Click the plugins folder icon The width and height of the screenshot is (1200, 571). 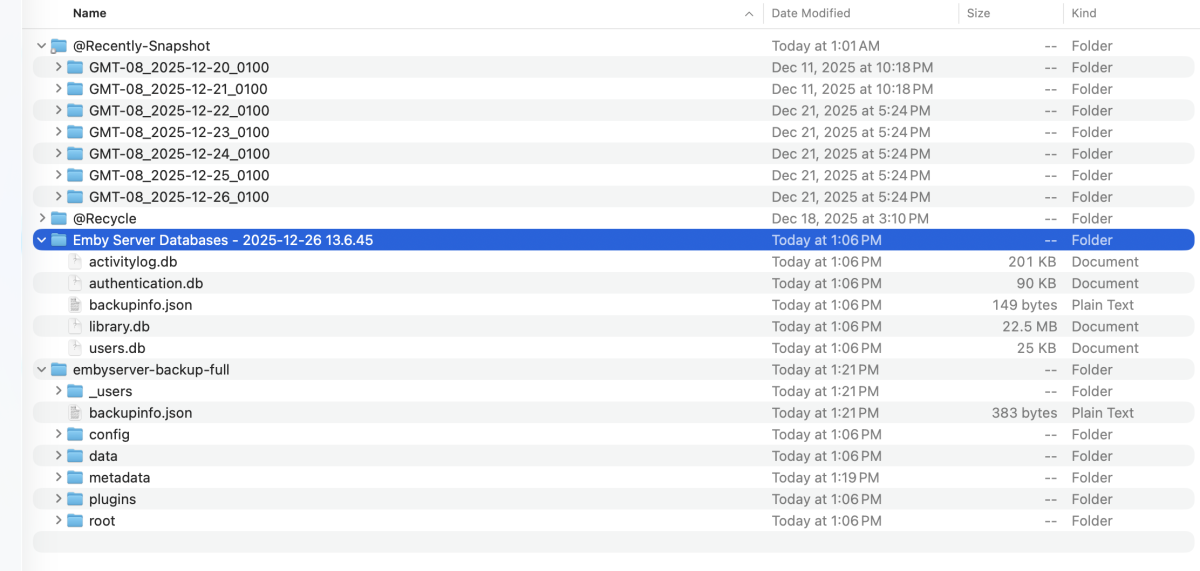point(75,499)
